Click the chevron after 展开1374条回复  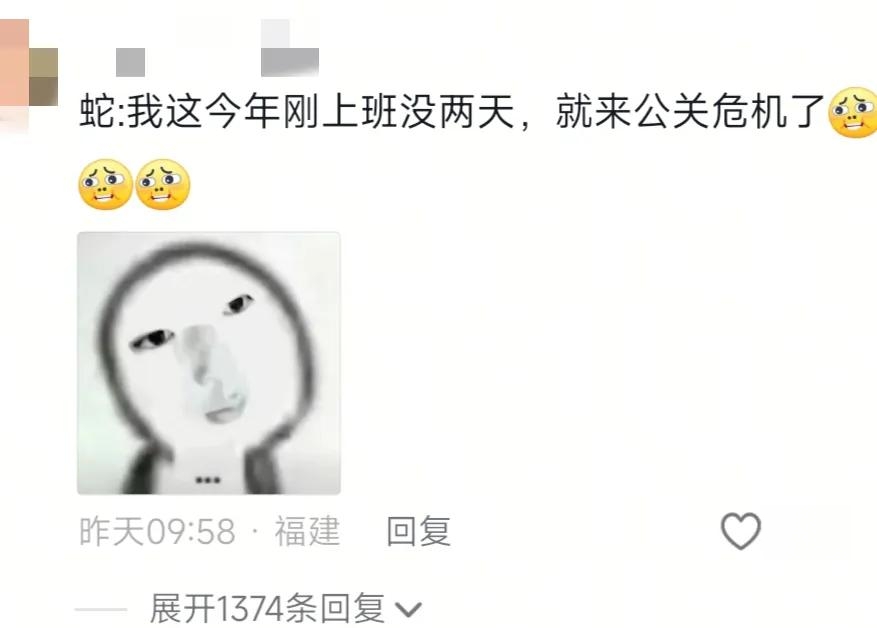click(408, 610)
